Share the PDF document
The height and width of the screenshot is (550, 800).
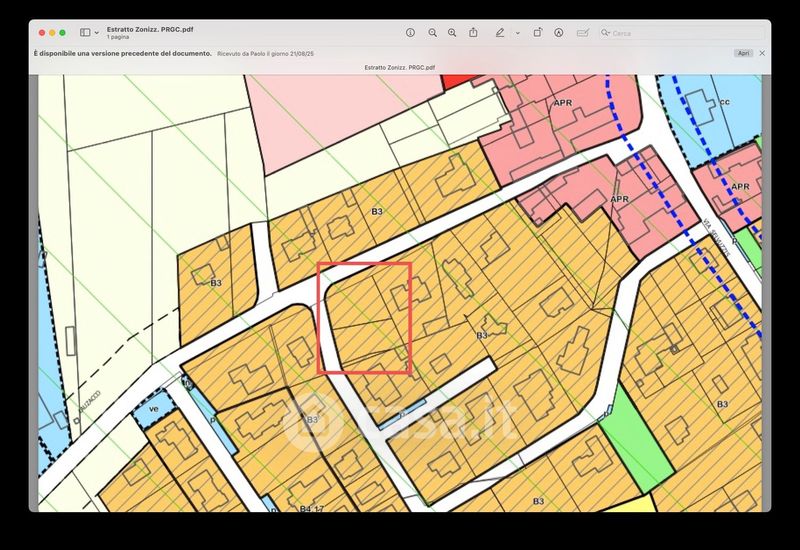473,33
